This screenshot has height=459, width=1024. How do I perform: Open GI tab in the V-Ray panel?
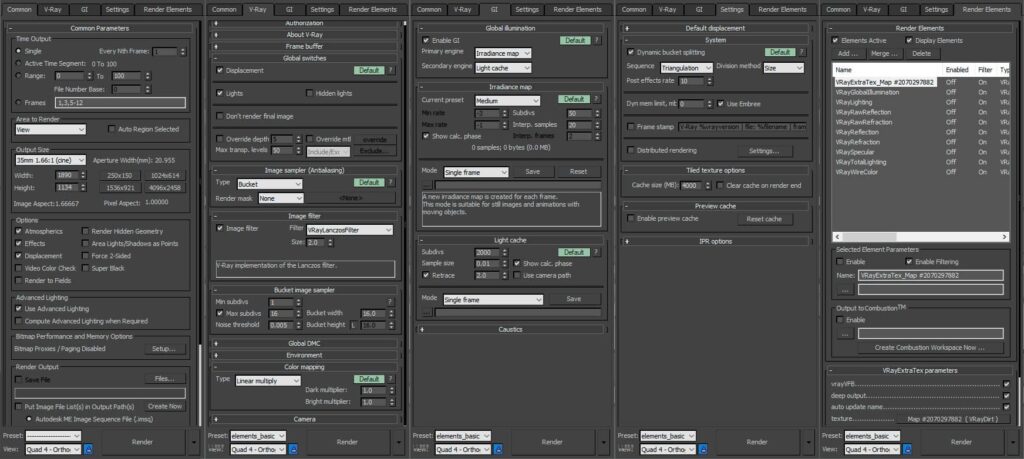point(289,10)
